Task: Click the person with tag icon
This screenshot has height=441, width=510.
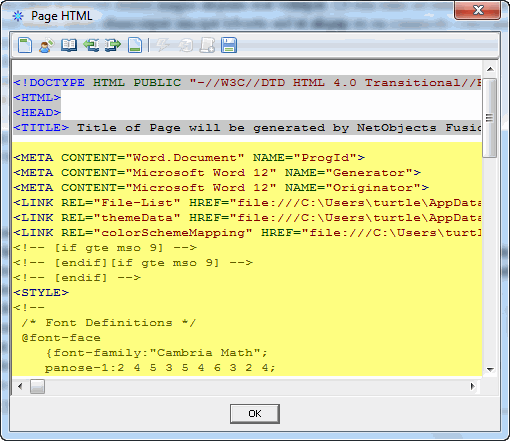Action: click(46, 45)
